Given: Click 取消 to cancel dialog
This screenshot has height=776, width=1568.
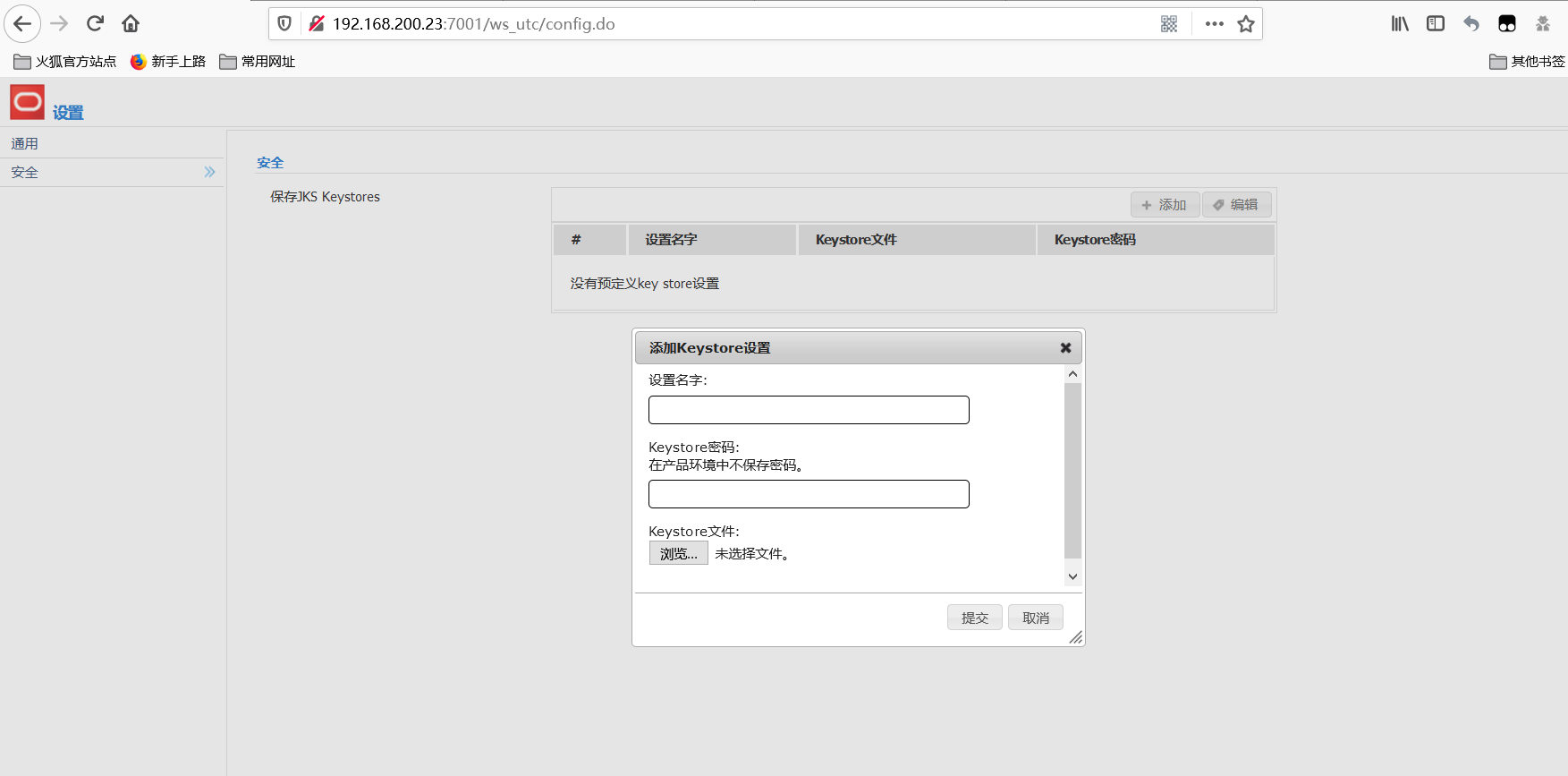Looking at the screenshot, I should click(x=1036, y=618).
